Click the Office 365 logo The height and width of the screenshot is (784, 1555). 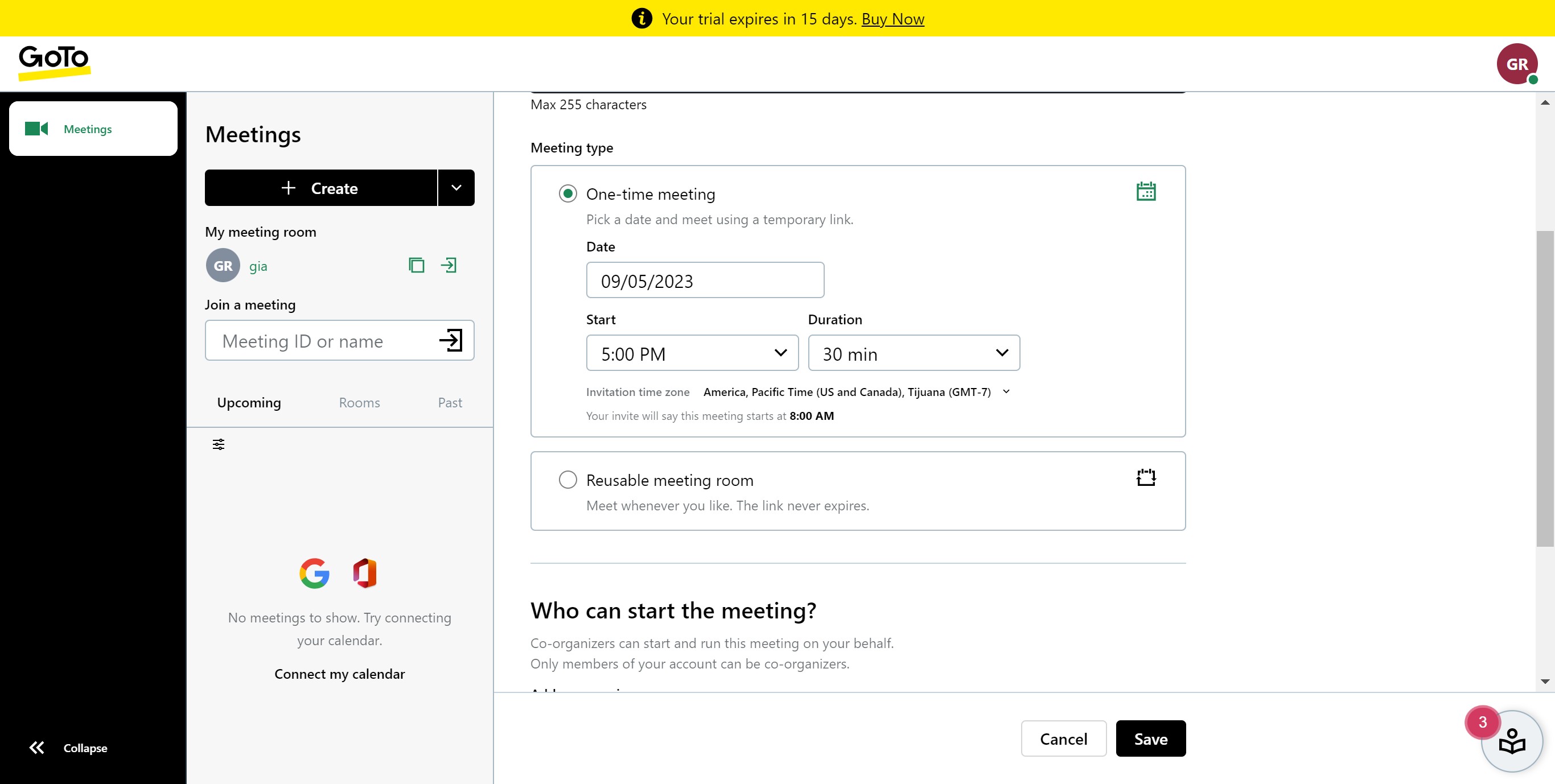click(365, 573)
